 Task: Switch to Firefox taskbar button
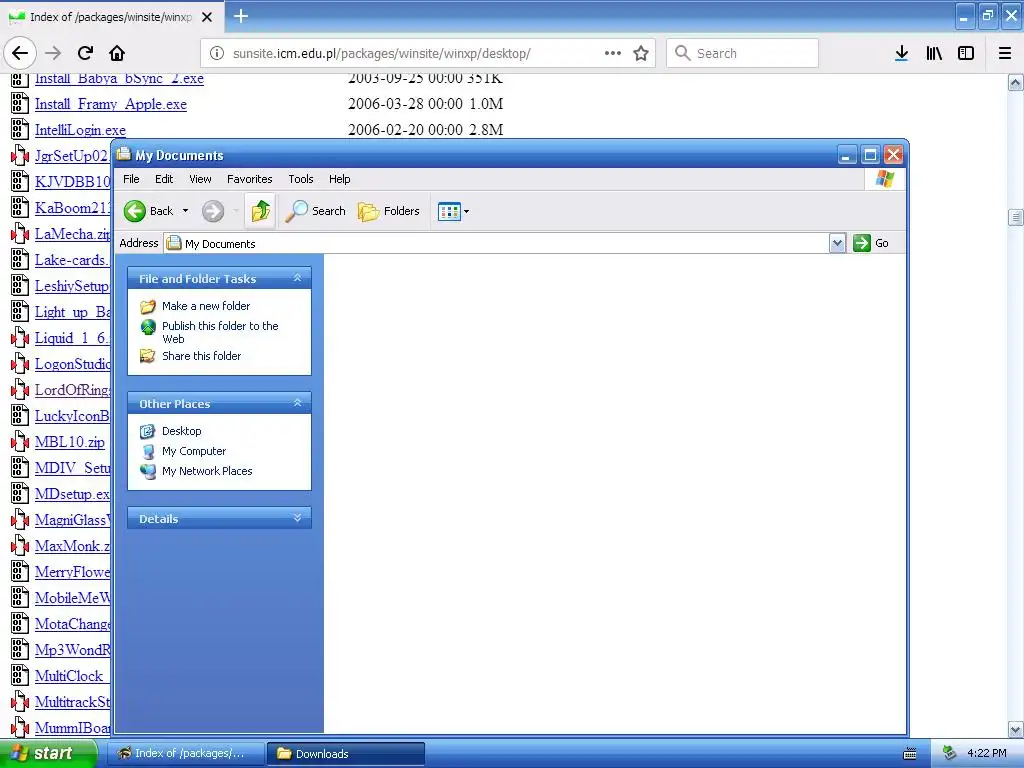(185, 754)
